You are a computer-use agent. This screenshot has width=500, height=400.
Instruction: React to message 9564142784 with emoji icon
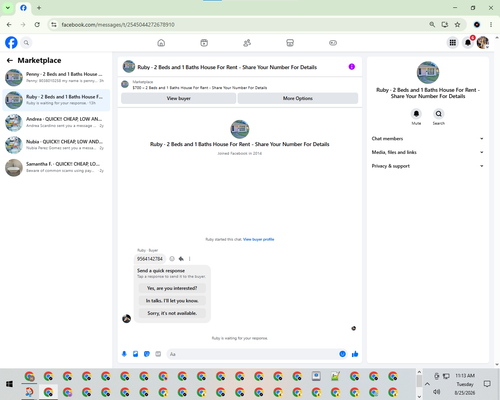[x=172, y=259]
